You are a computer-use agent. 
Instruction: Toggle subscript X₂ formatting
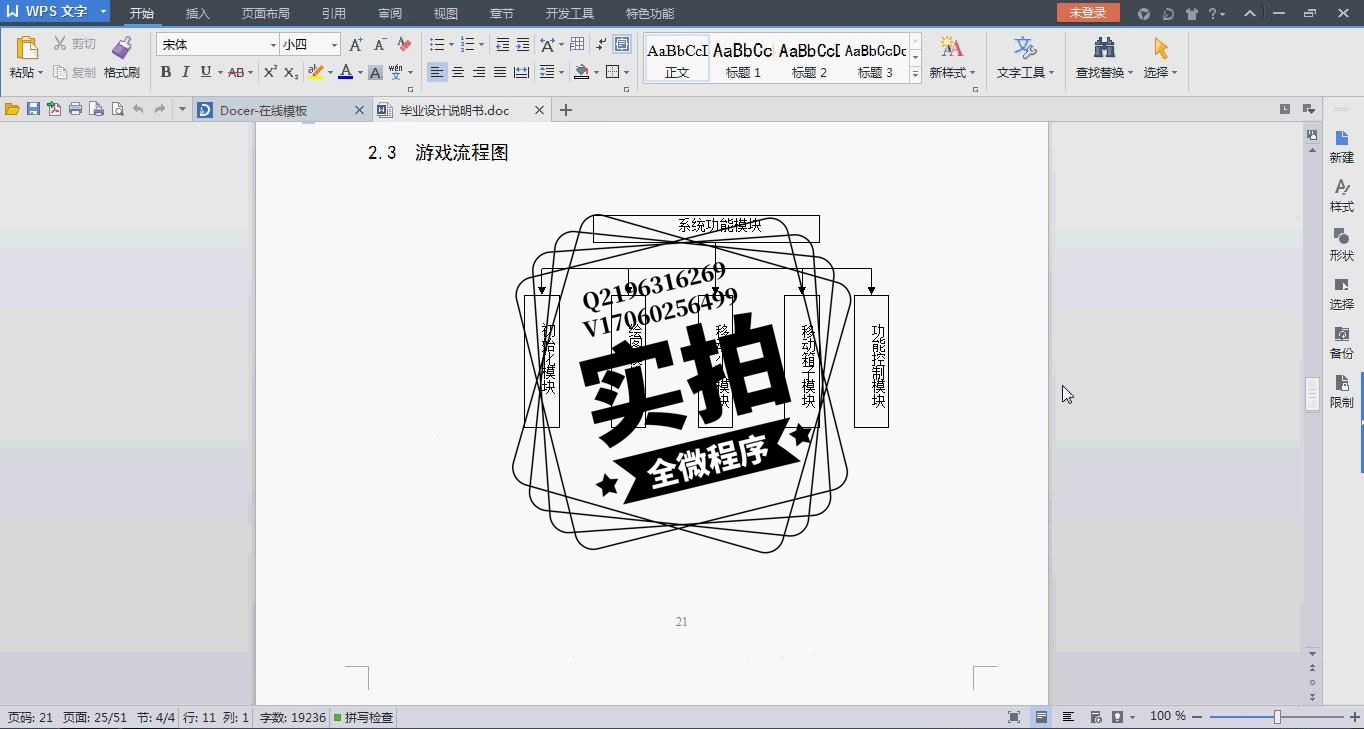291,72
